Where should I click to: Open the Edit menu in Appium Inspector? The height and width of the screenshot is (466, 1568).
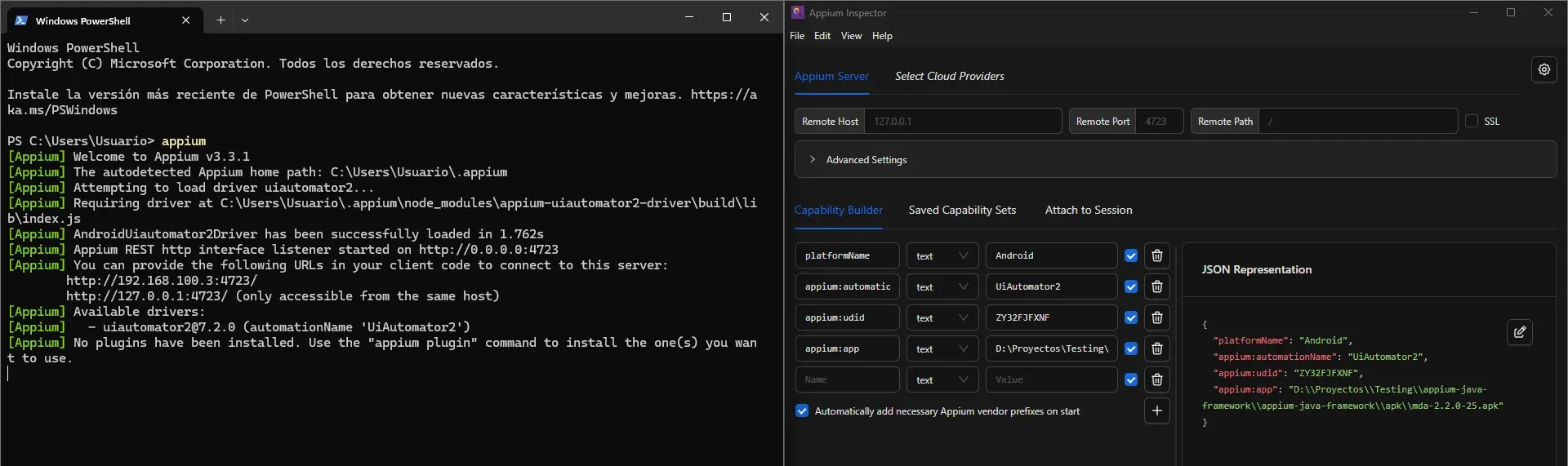(x=822, y=36)
